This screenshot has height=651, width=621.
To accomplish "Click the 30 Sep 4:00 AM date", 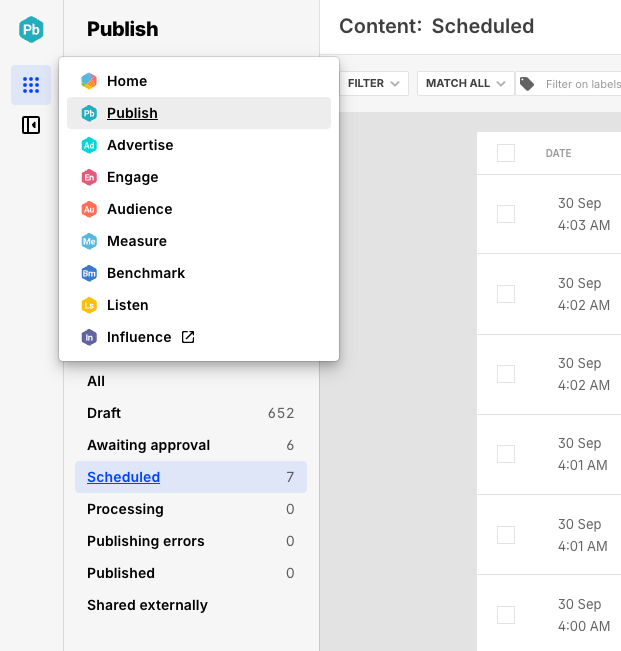I will tap(584, 615).
